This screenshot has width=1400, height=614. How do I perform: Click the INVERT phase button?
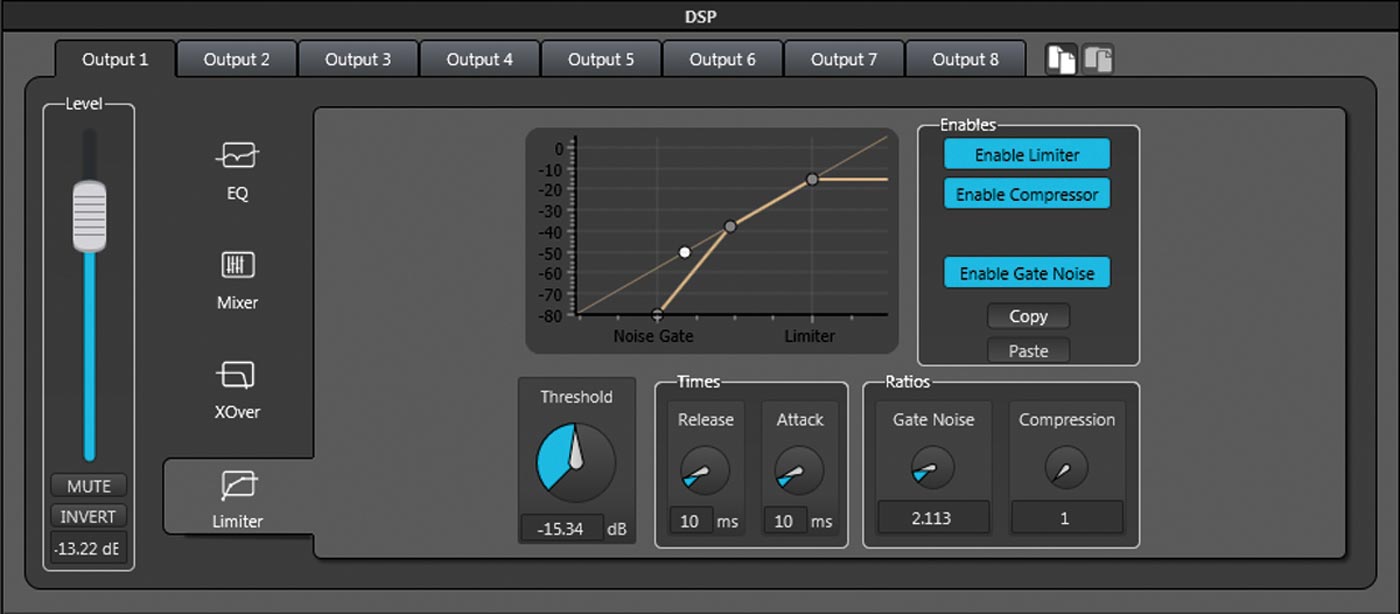tap(89, 517)
